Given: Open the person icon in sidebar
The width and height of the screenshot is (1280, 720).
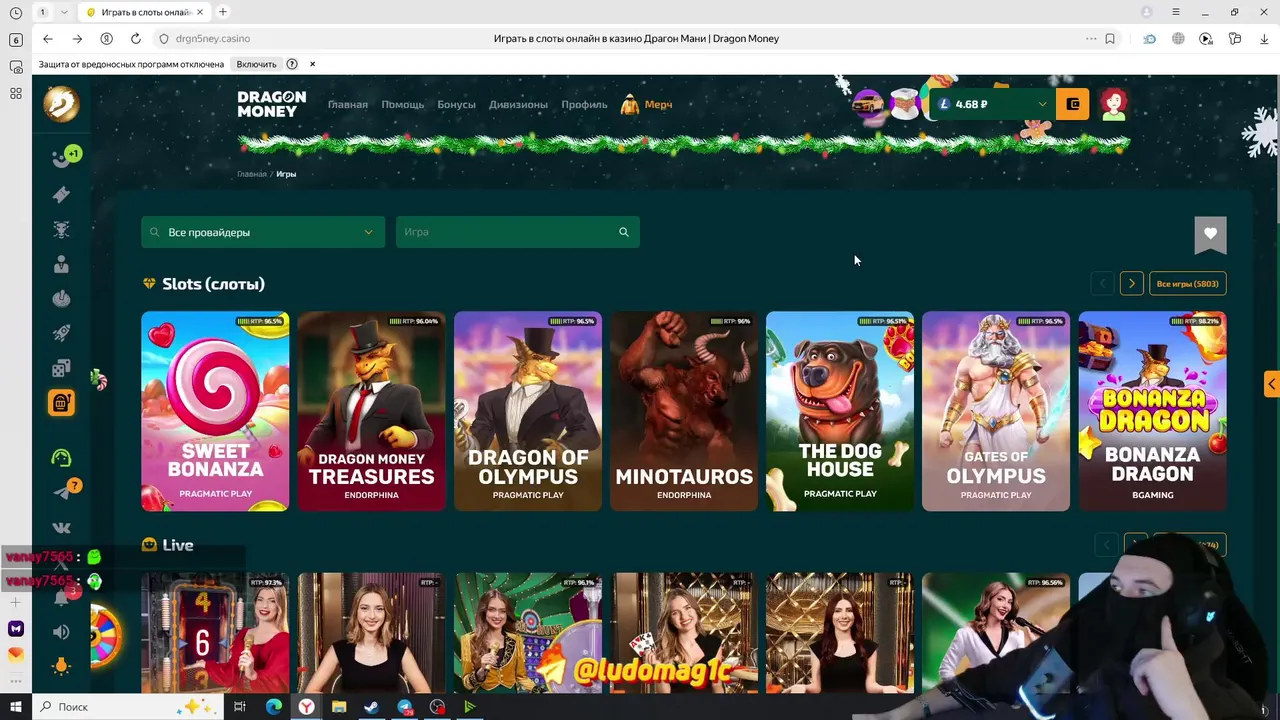Looking at the screenshot, I should 61,264.
